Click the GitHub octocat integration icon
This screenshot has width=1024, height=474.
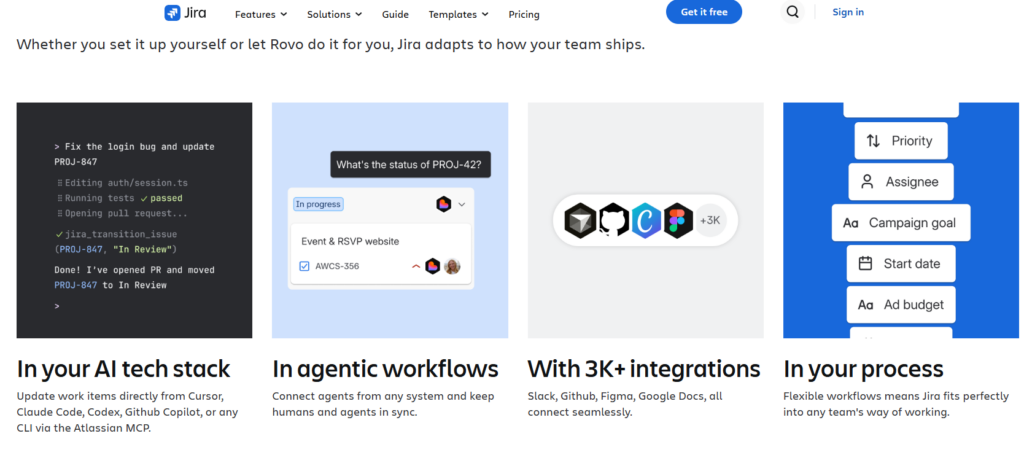(x=614, y=220)
